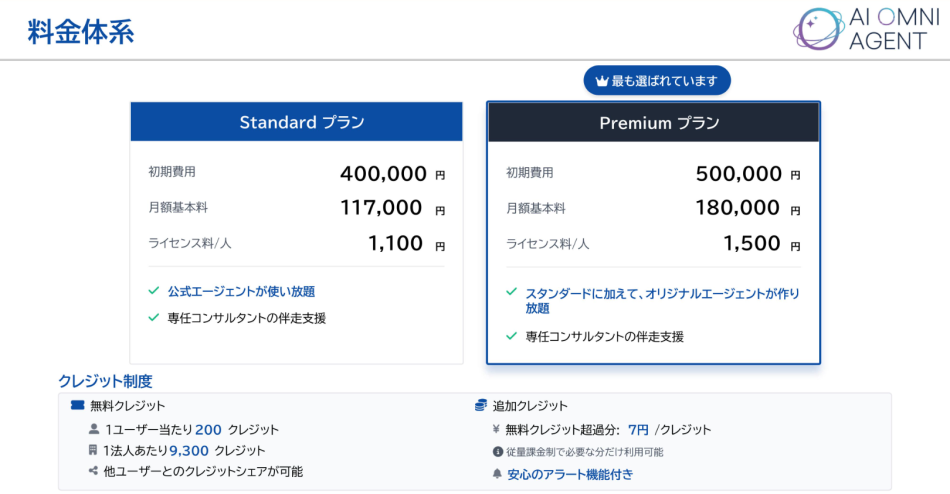Click the bell icon beside 安心のアラート機能付き

click(497, 473)
